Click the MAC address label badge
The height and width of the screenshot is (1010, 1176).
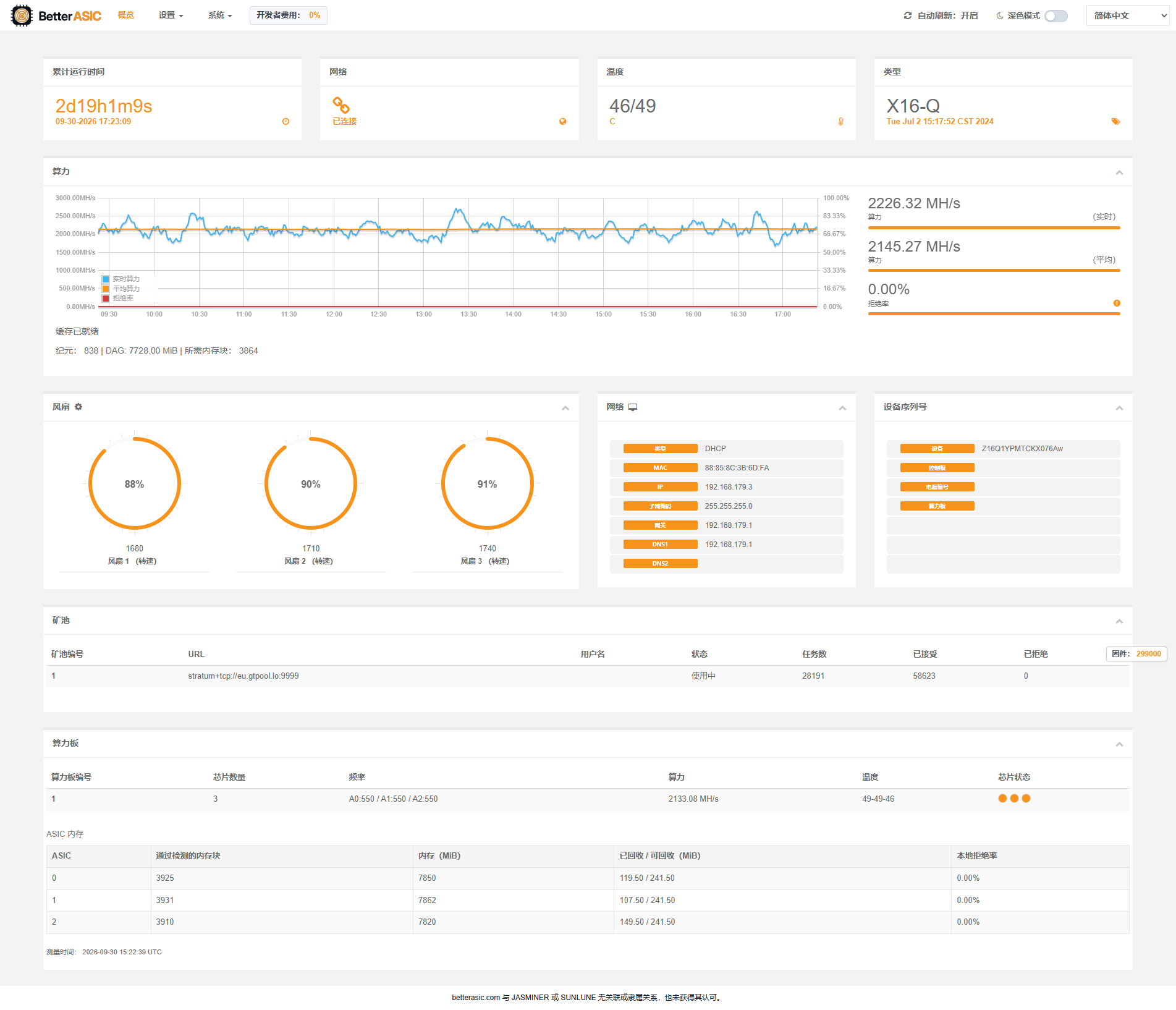[x=660, y=468]
